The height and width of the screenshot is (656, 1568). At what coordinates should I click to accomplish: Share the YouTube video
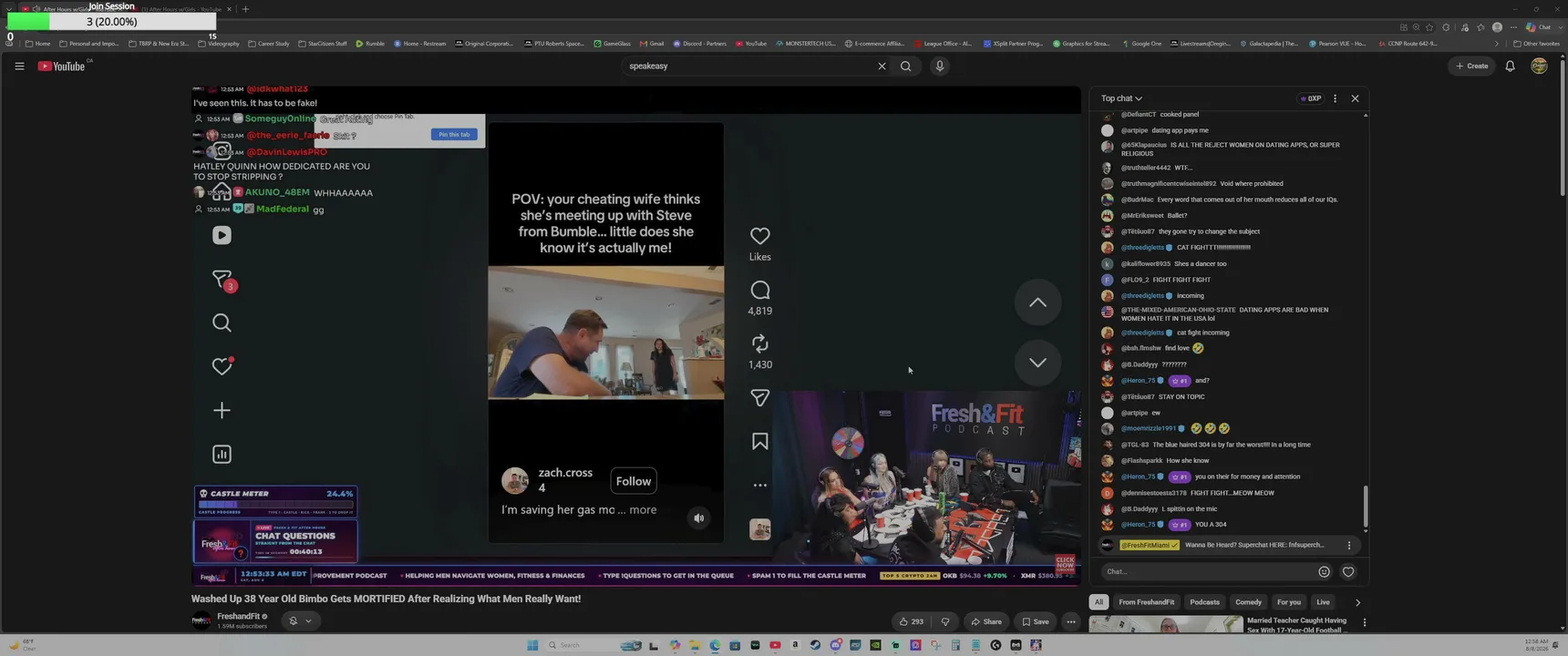point(986,621)
